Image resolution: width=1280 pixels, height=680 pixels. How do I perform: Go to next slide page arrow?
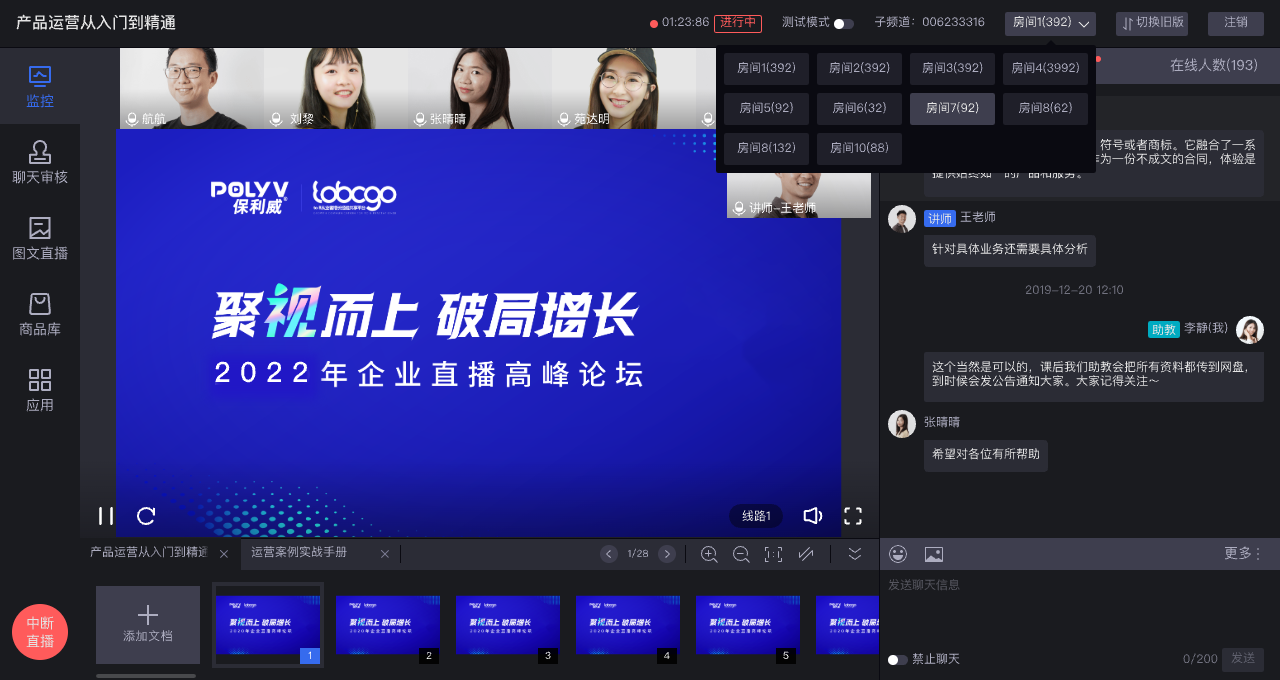pos(667,554)
